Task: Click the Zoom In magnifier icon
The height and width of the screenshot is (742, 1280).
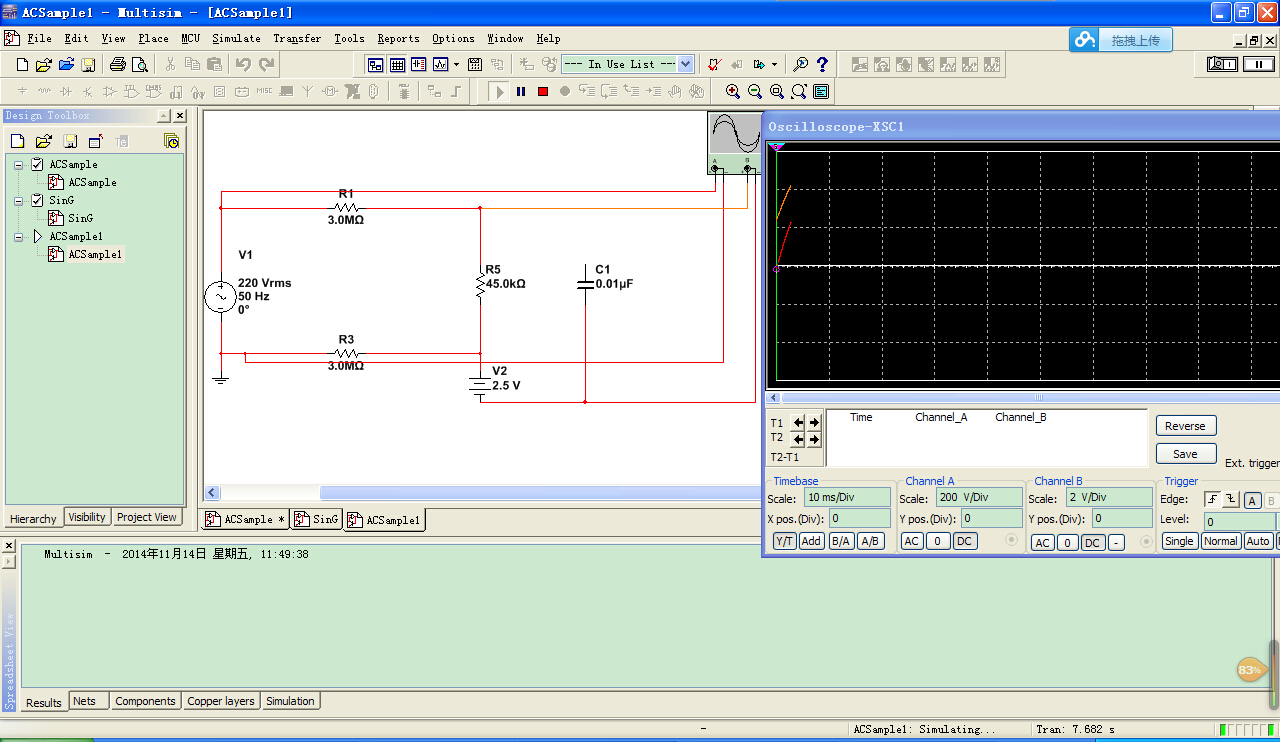Action: click(x=733, y=91)
